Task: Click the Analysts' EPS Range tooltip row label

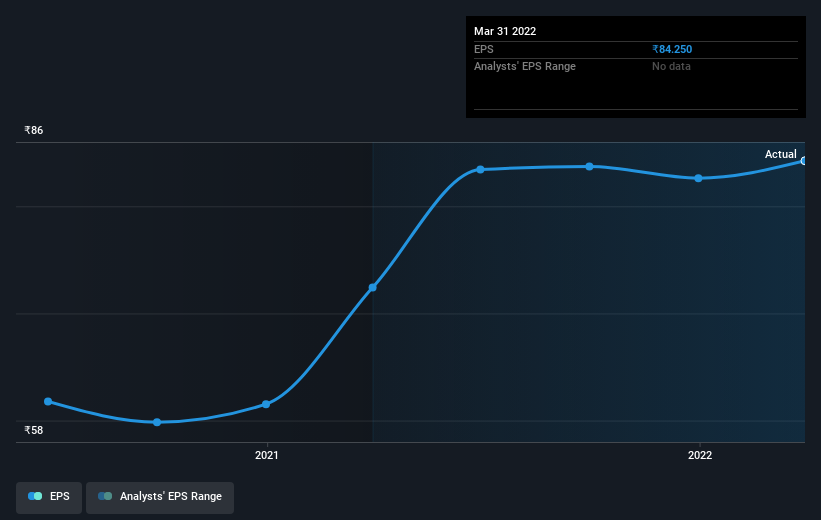Action: point(525,67)
